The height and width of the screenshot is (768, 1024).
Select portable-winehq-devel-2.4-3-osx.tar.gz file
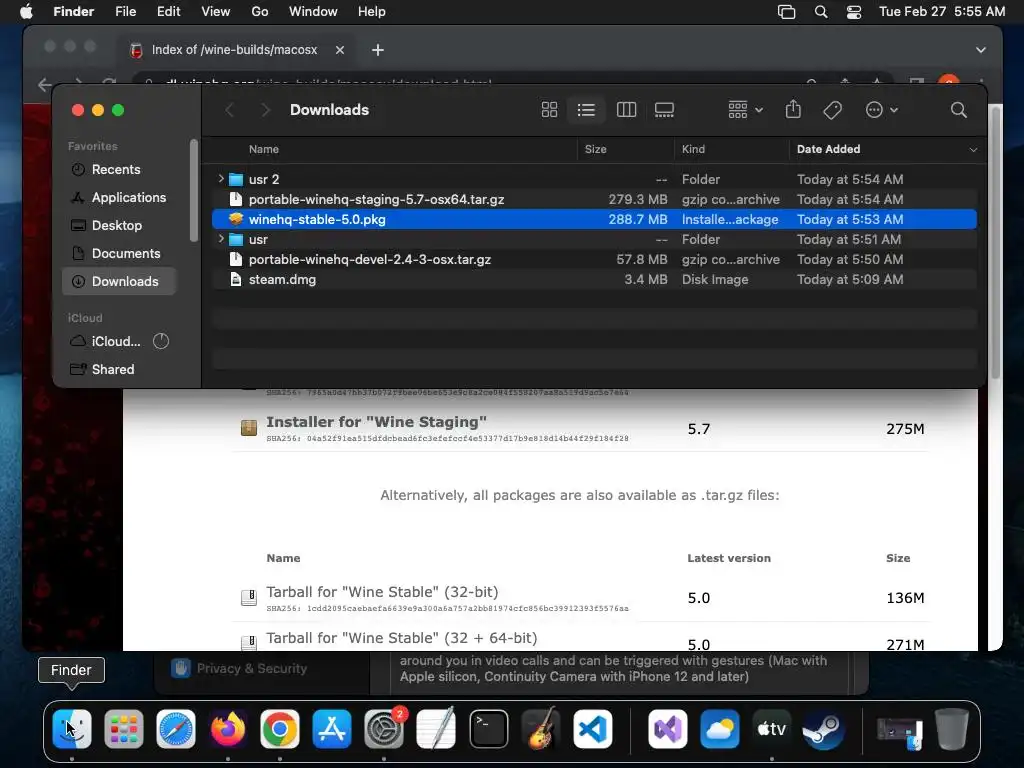(594, 259)
